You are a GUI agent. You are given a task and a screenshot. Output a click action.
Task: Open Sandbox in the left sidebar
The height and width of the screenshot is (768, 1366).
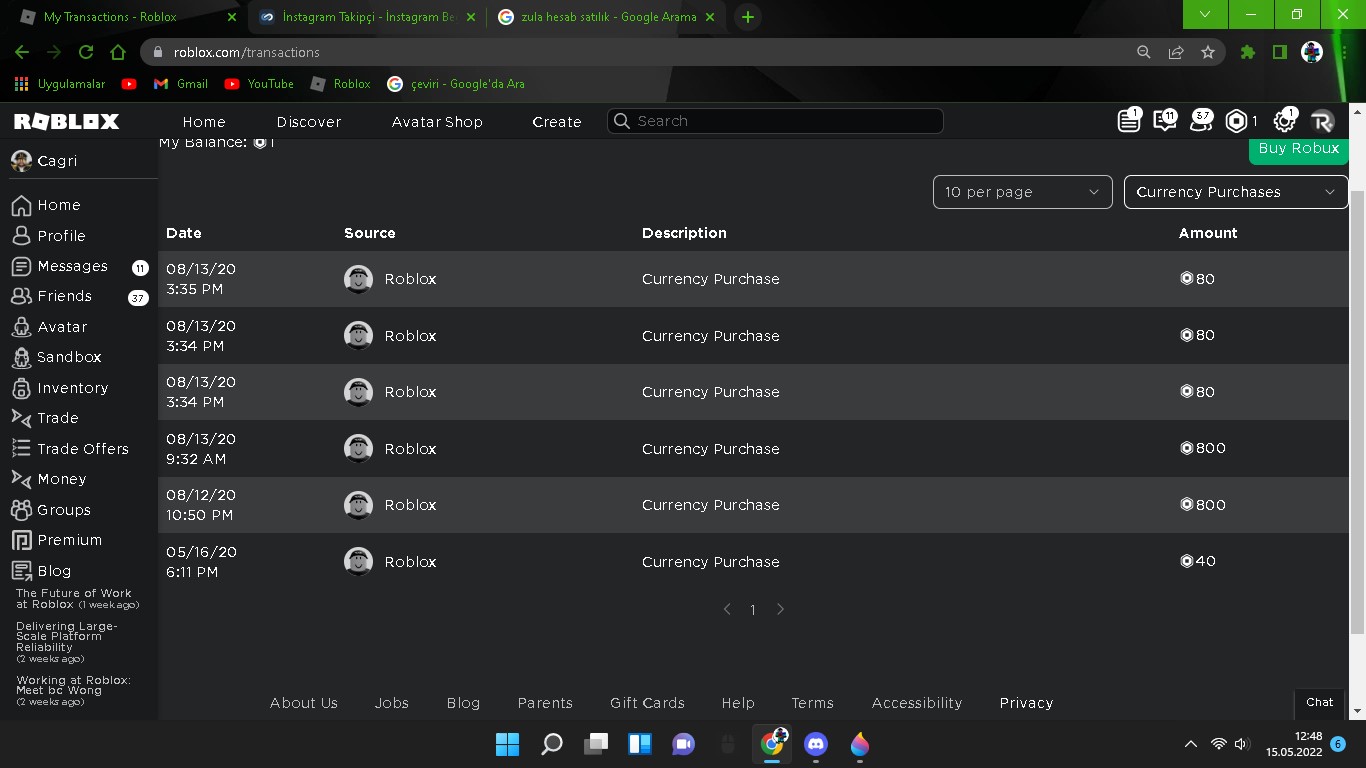click(56, 357)
